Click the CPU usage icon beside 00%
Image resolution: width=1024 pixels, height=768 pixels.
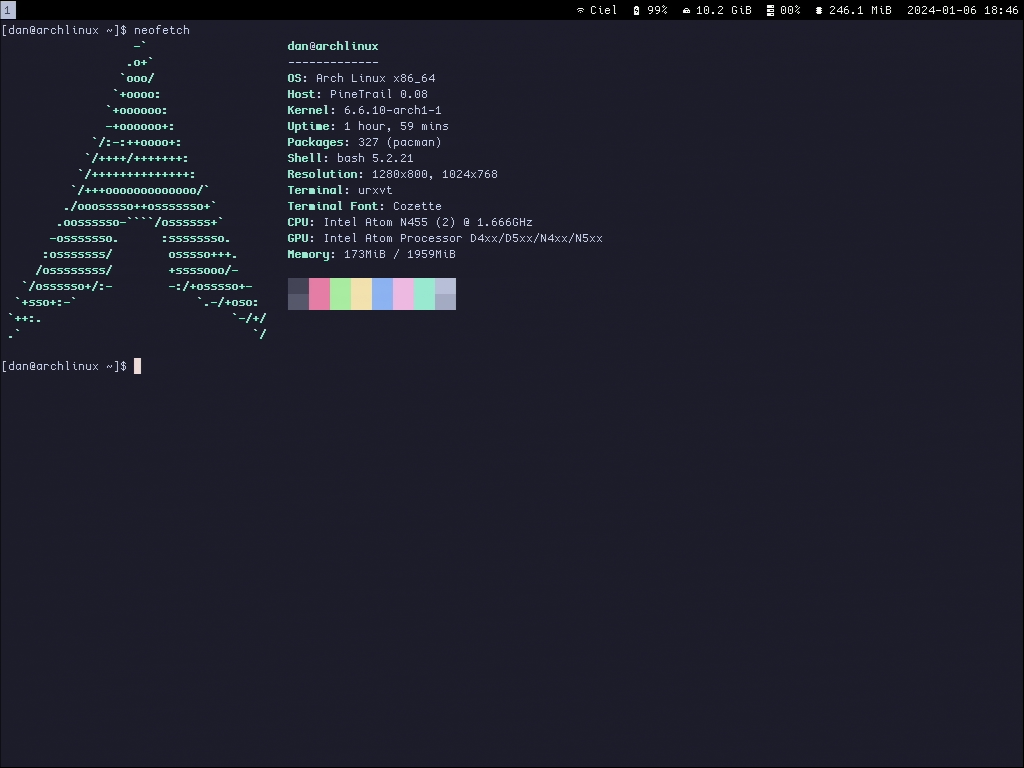point(770,10)
